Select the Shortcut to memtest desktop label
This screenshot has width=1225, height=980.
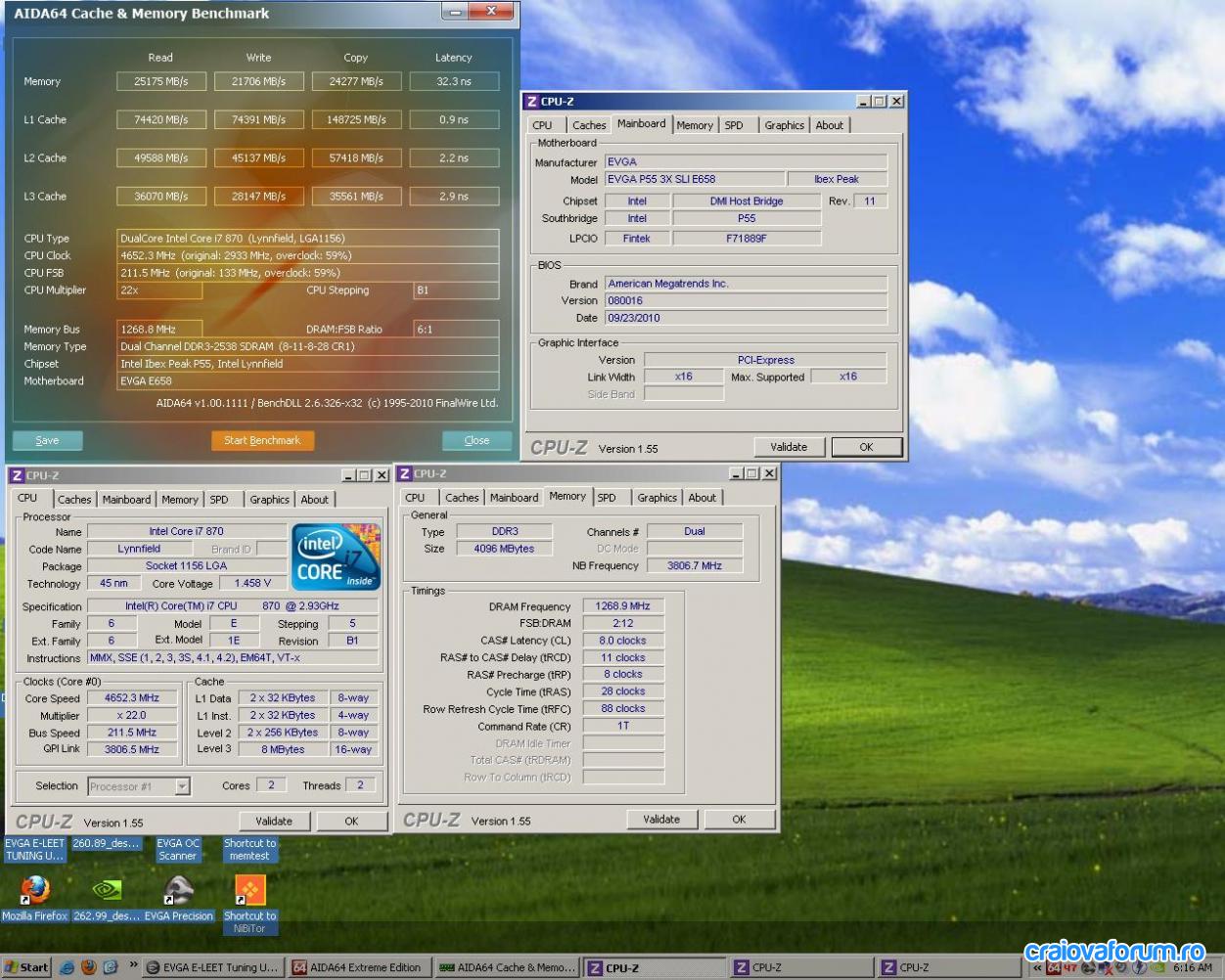tap(250, 849)
